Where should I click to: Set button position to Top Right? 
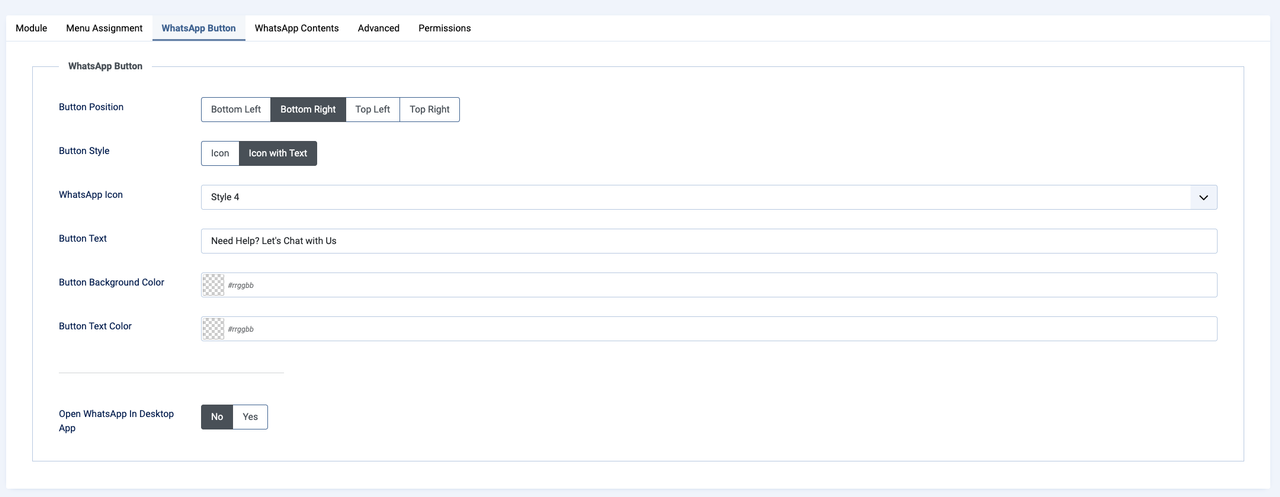pyautogui.click(x=429, y=109)
